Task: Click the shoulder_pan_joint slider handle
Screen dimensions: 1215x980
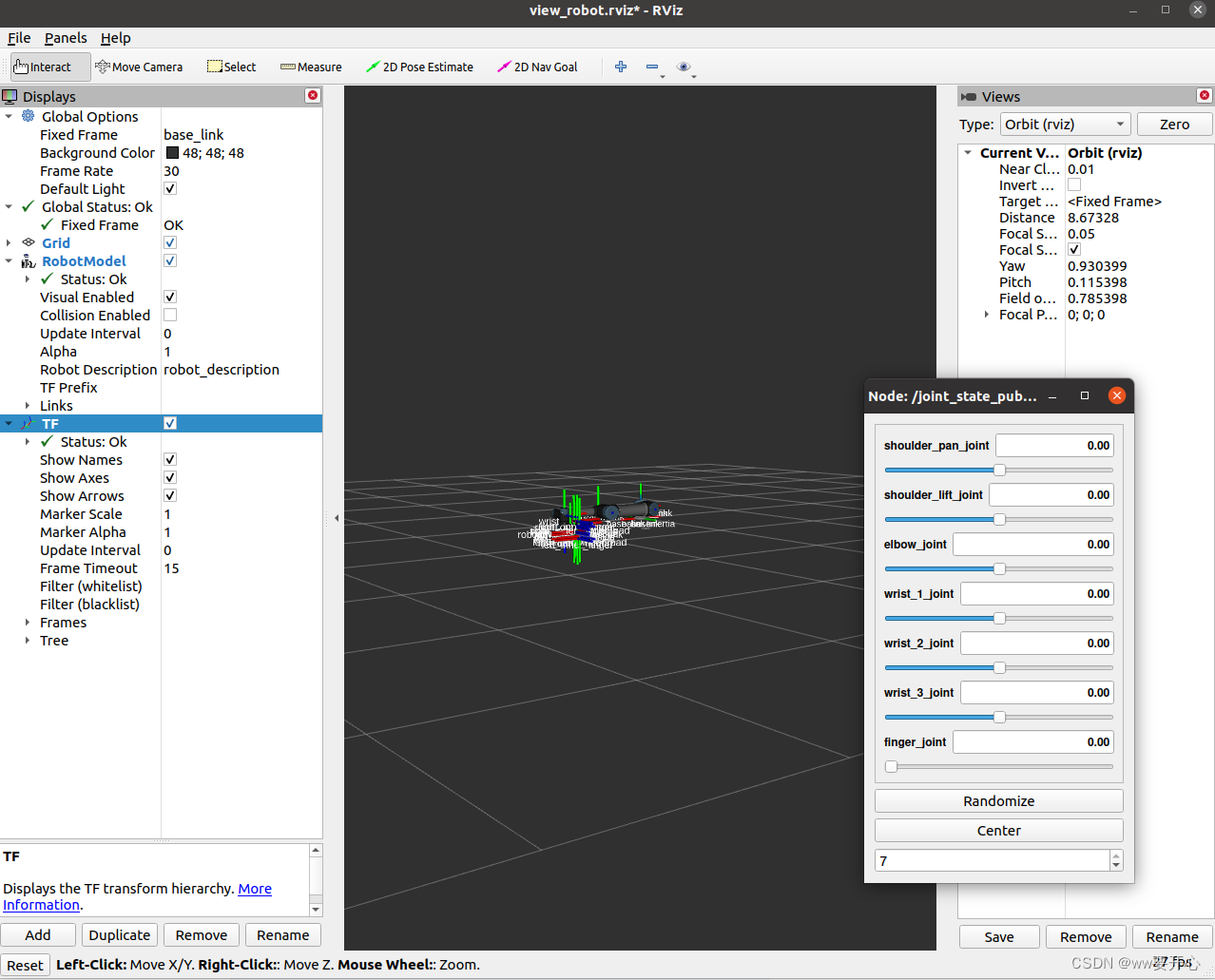Action: coord(999,470)
